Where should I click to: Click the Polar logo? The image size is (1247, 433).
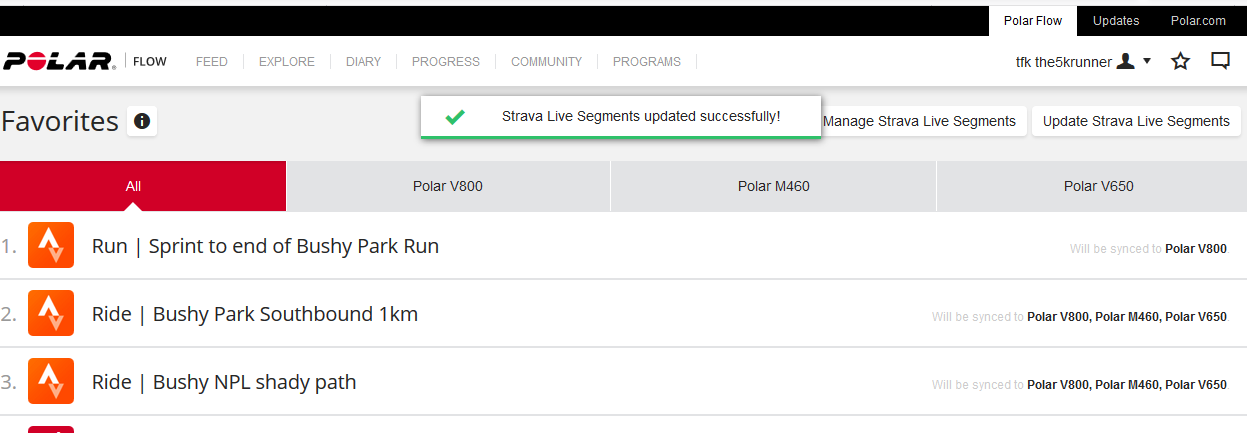tap(60, 62)
